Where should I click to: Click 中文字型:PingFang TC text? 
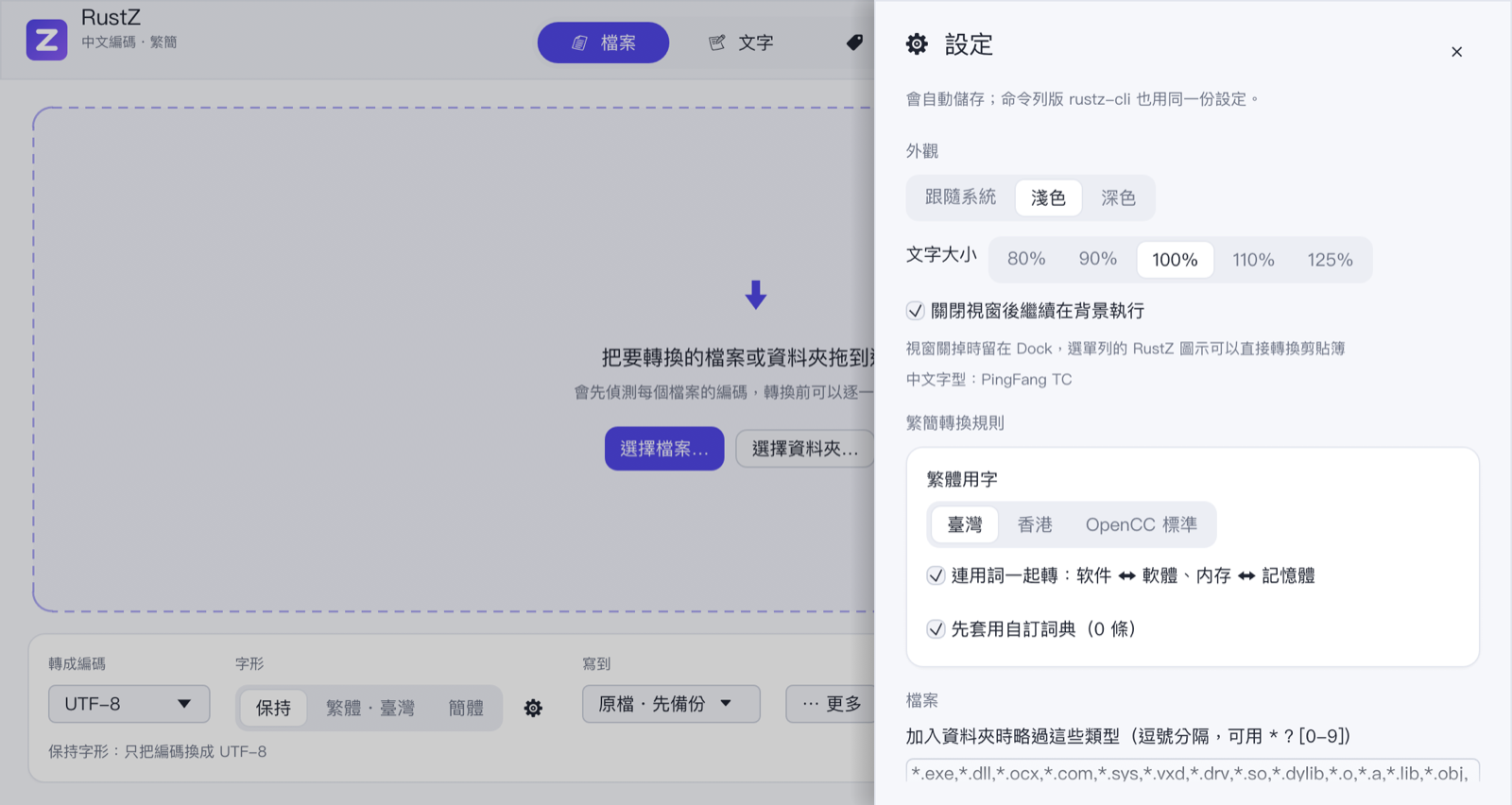(989, 380)
